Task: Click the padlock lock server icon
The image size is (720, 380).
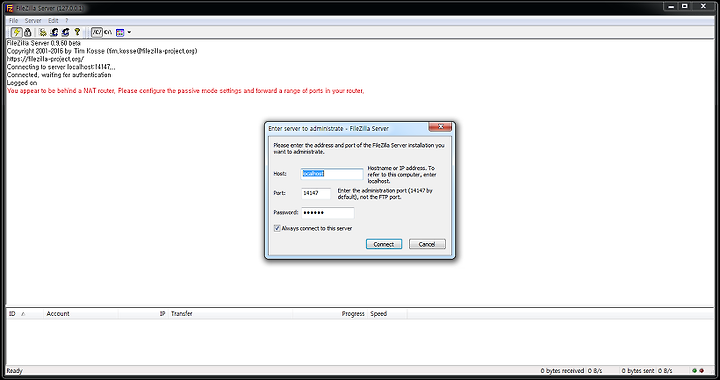Action: coord(28,32)
